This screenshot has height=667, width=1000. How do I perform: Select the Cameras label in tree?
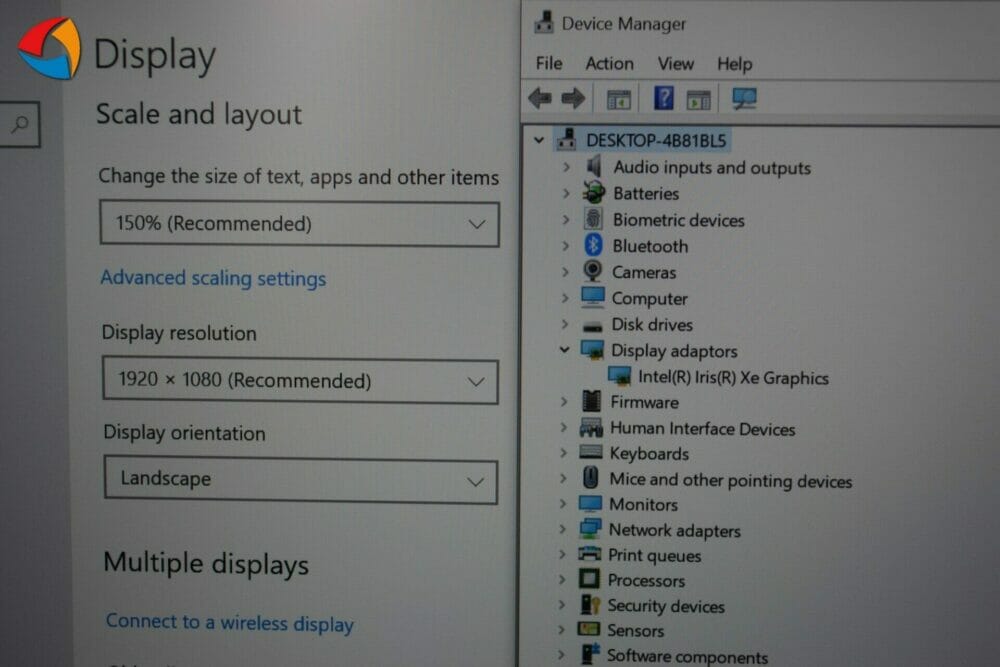tap(644, 272)
